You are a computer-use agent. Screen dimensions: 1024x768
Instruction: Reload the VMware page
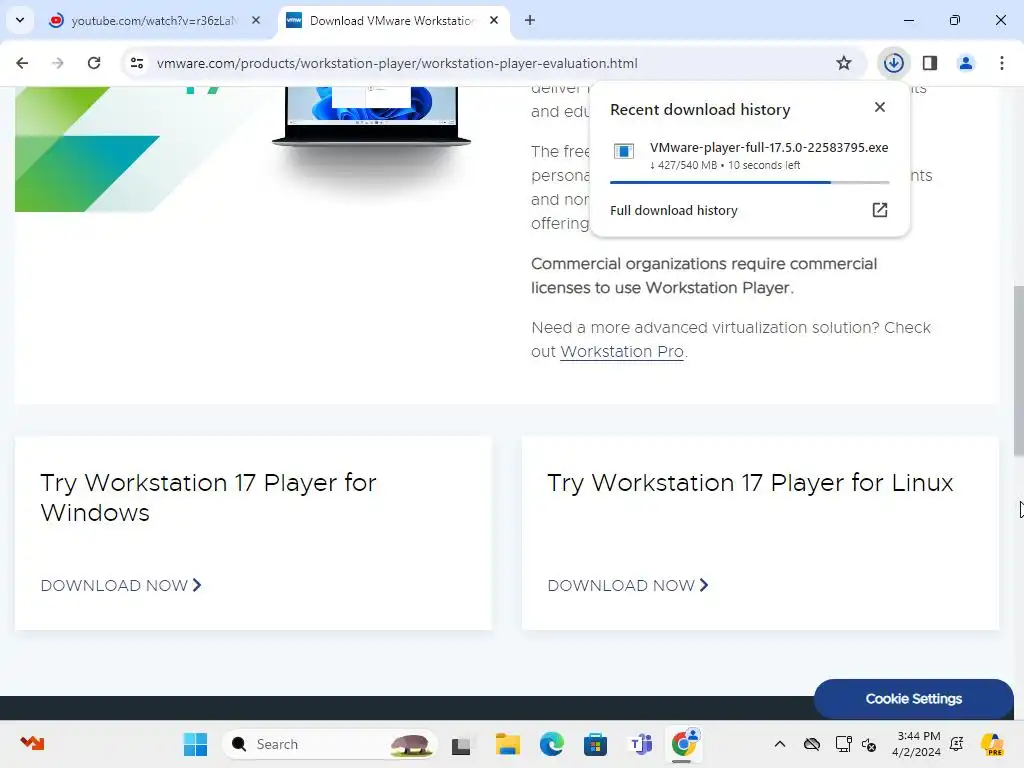[x=94, y=63]
